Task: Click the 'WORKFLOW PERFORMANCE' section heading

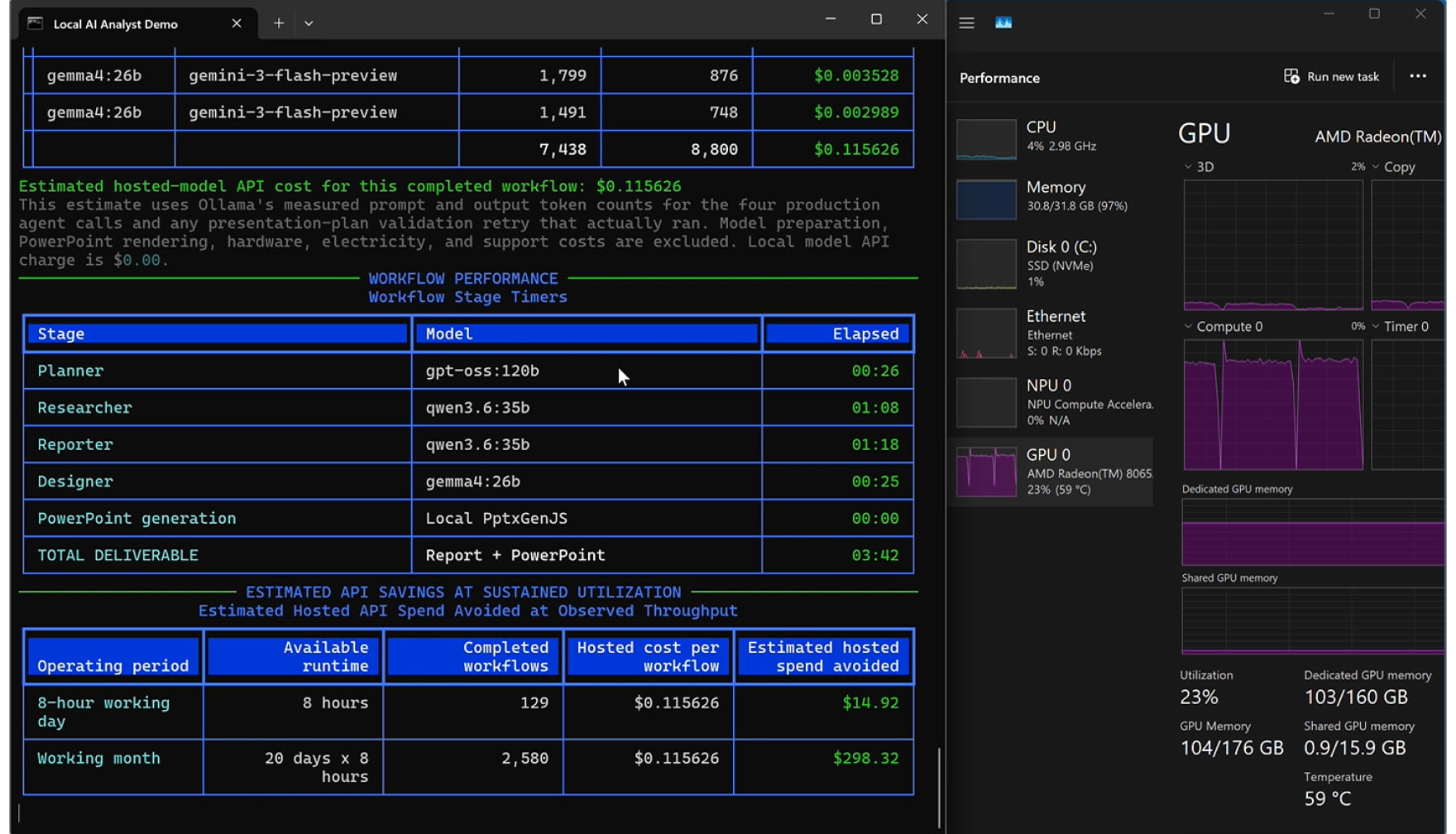Action: 463,279
